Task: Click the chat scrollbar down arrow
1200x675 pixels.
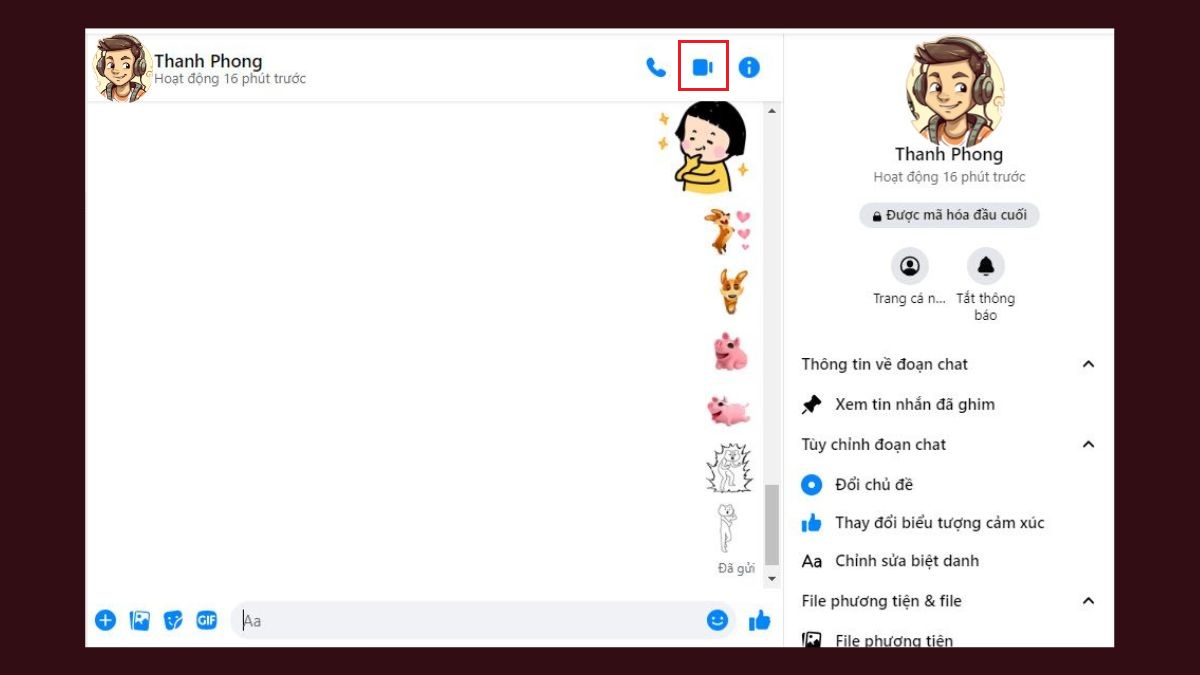Action: pyautogui.click(x=771, y=579)
